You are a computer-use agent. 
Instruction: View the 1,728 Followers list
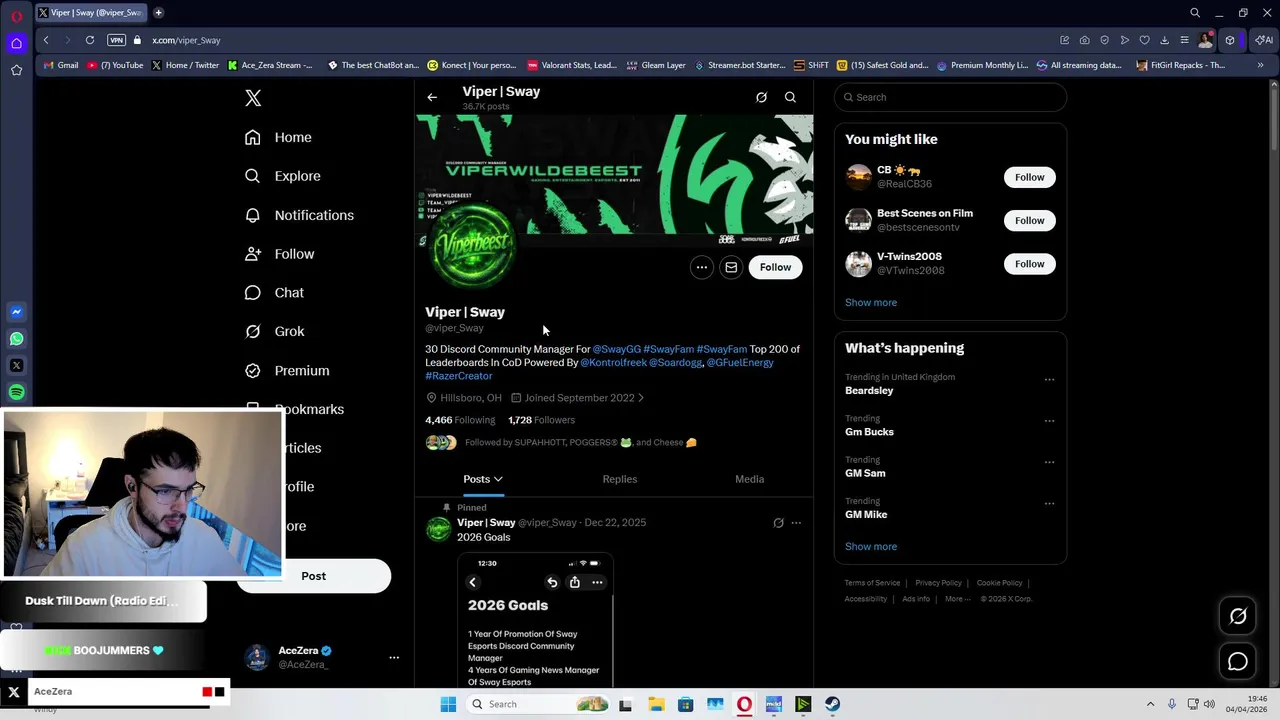point(541,420)
